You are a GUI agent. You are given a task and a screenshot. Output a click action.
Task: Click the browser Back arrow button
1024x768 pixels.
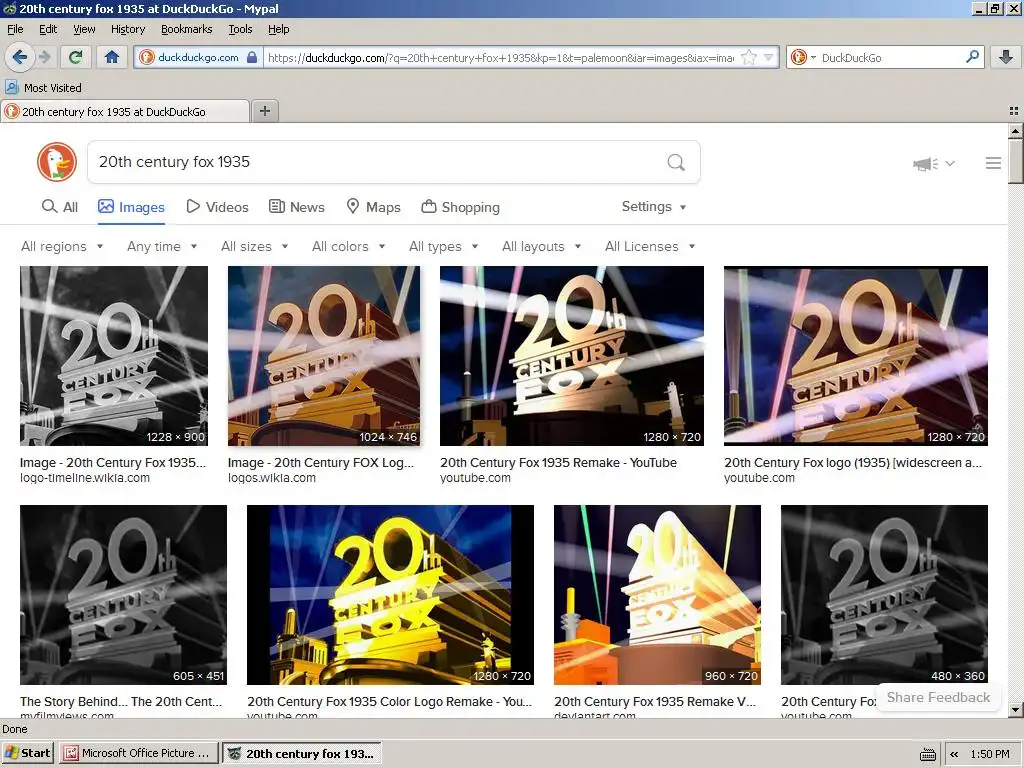(x=20, y=57)
